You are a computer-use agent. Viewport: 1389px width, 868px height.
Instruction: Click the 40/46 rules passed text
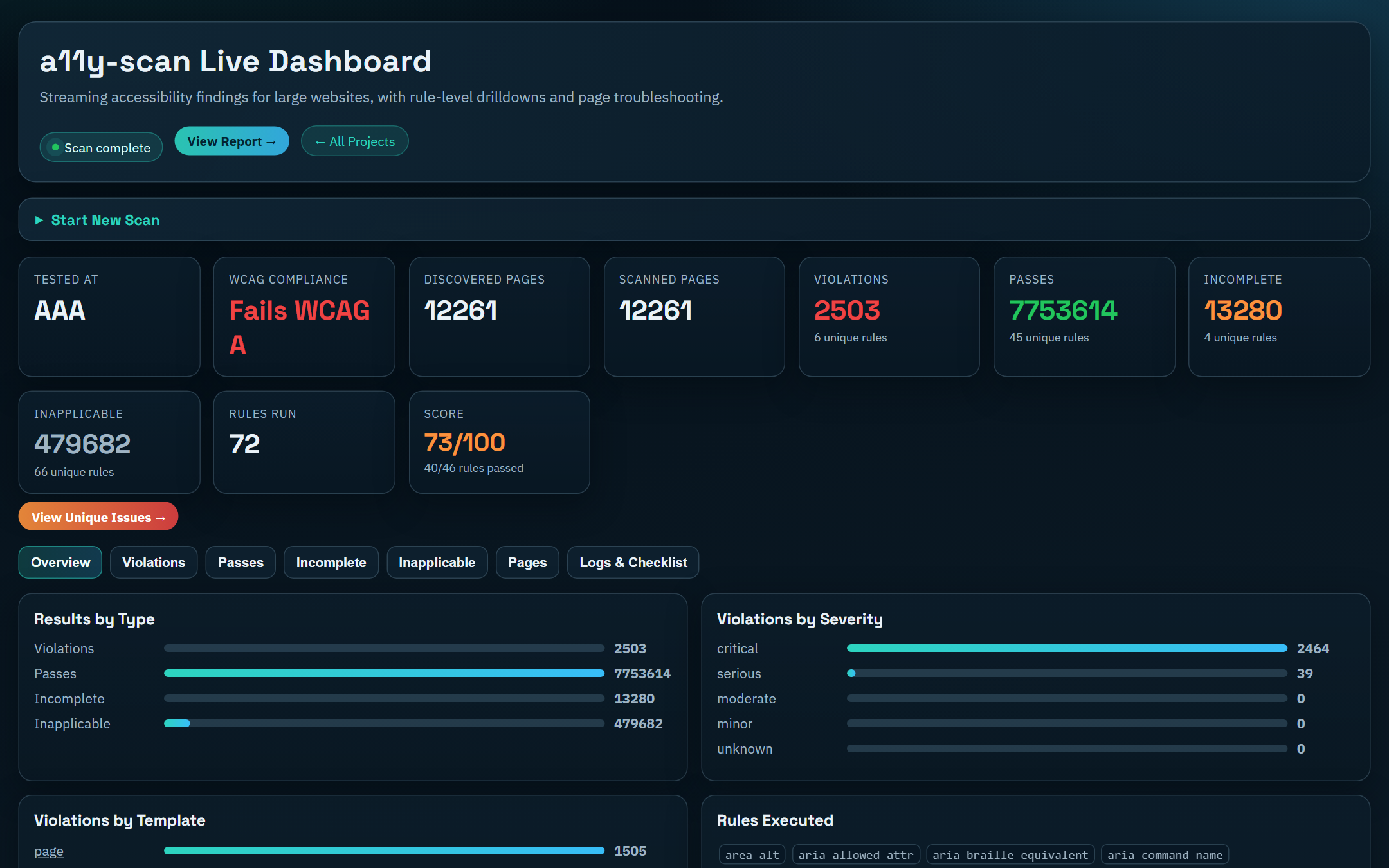point(473,468)
